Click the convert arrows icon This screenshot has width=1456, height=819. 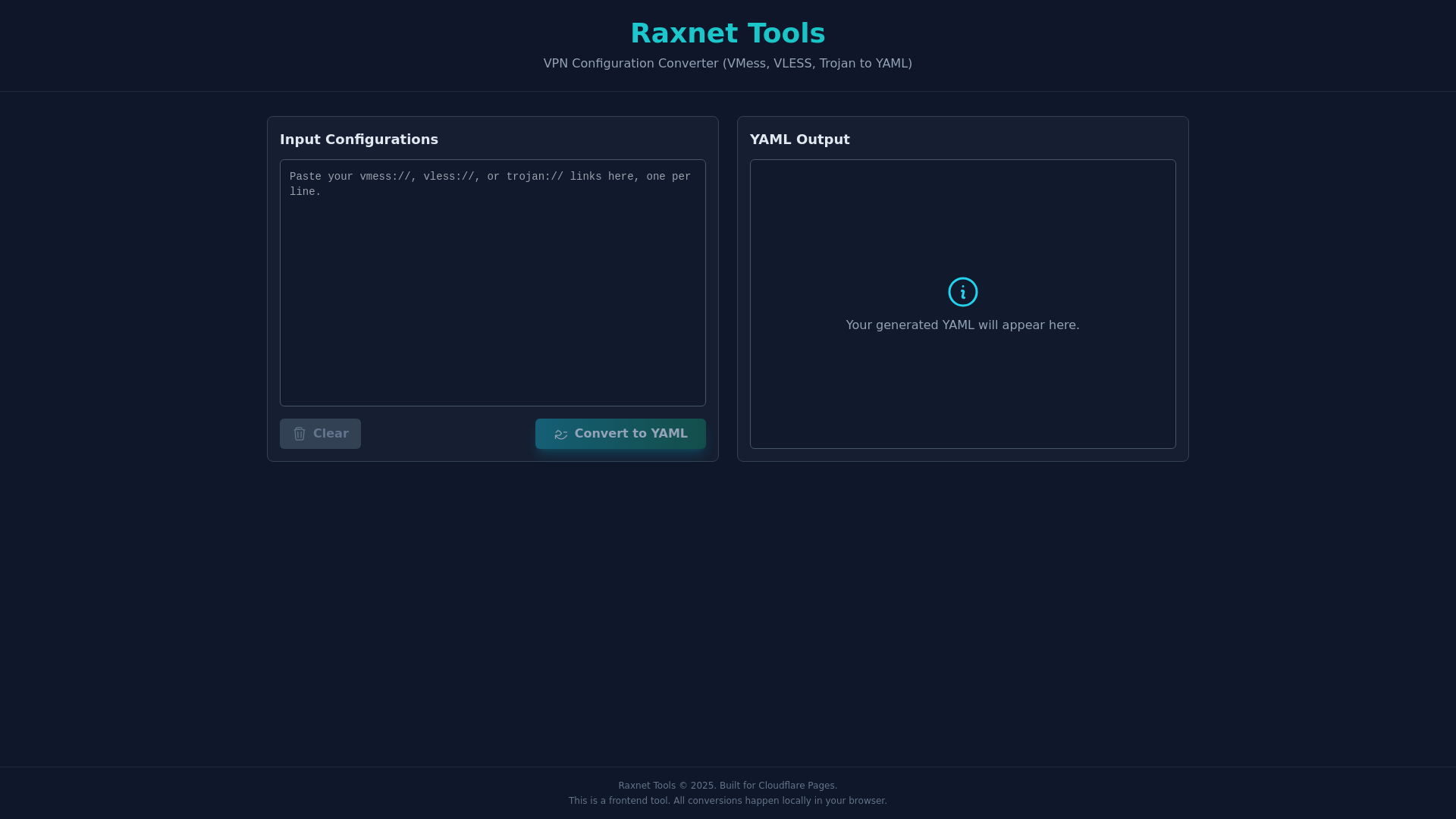pos(561,435)
